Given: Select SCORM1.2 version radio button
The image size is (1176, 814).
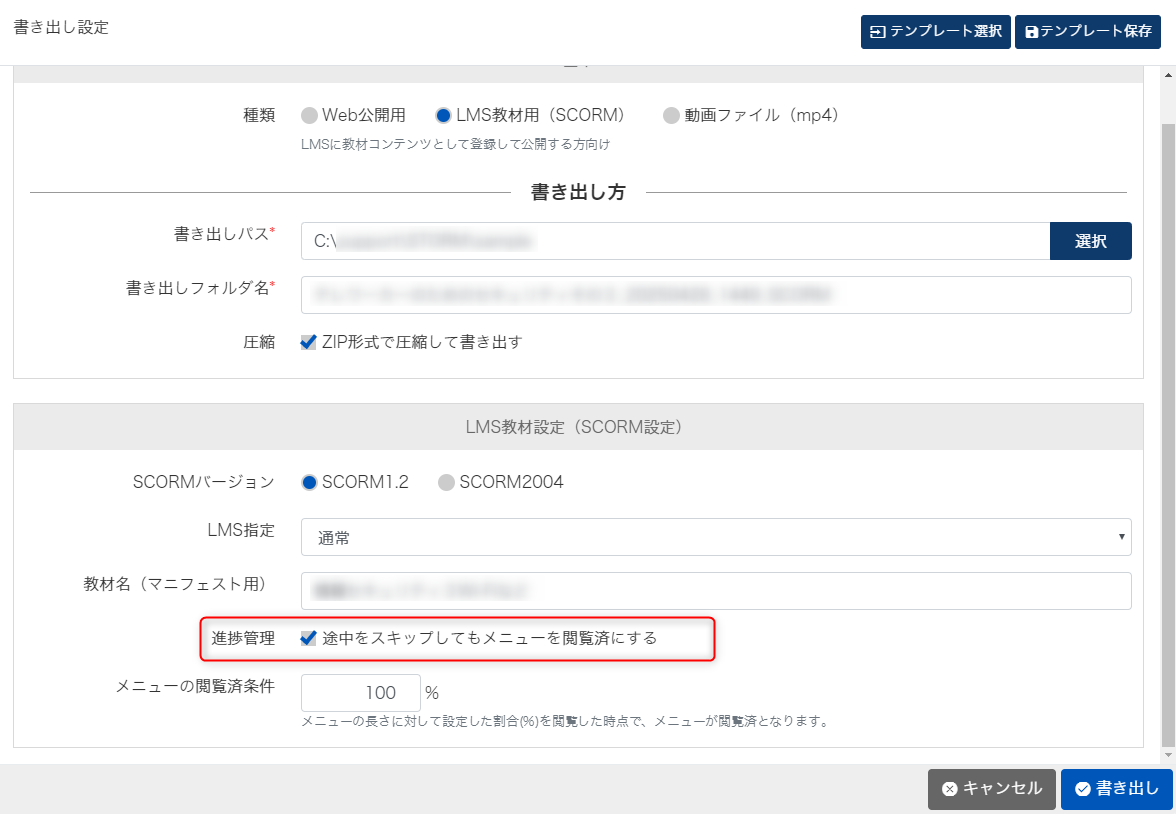Looking at the screenshot, I should [310, 482].
